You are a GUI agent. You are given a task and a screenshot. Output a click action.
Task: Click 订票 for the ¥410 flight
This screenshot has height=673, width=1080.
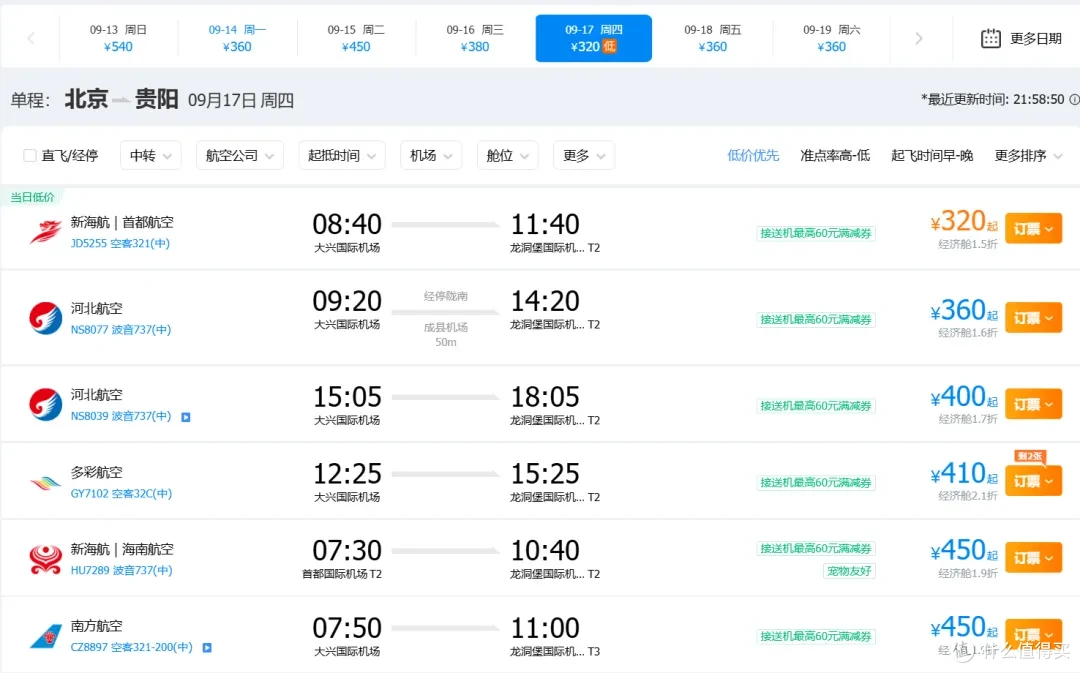click(x=1033, y=481)
